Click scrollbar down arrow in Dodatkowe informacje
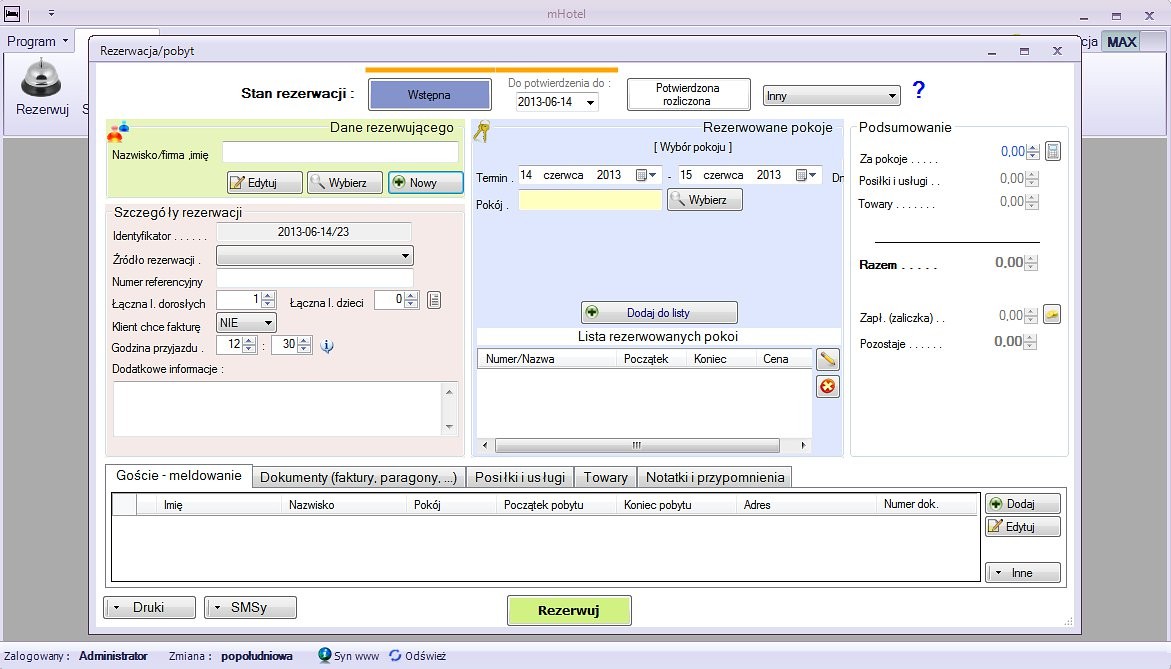1171x669 pixels. point(450,427)
